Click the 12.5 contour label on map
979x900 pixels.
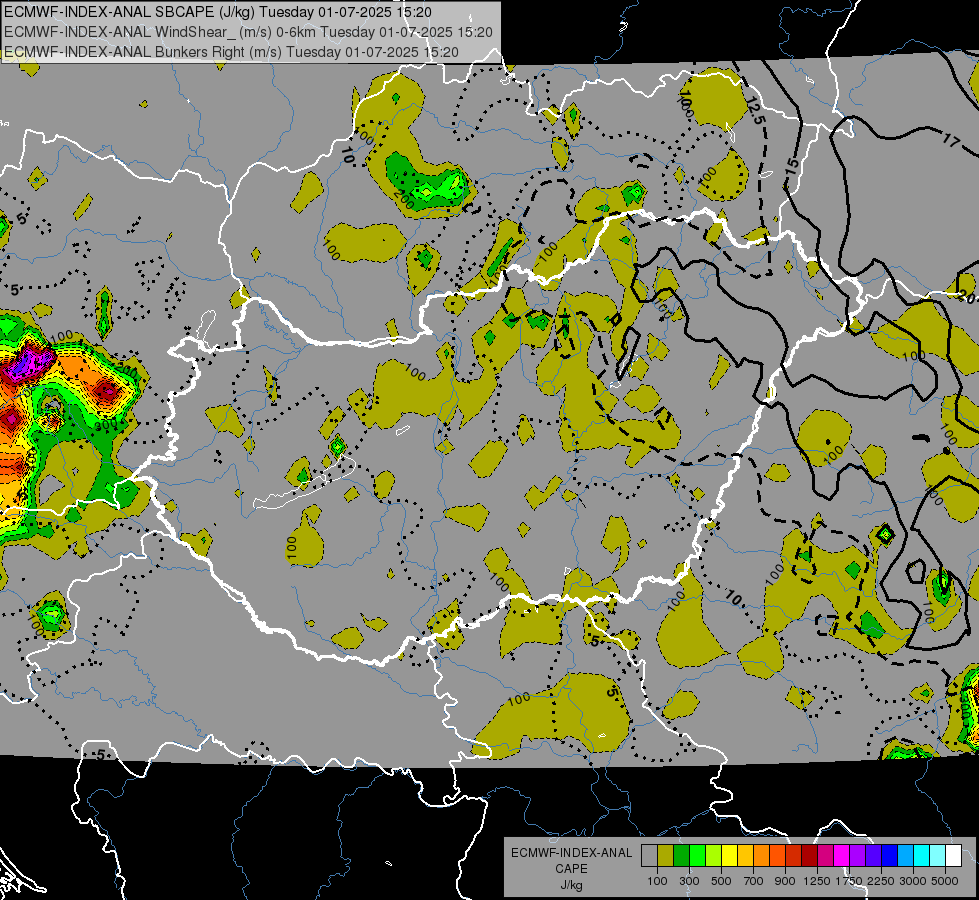[x=754, y=110]
